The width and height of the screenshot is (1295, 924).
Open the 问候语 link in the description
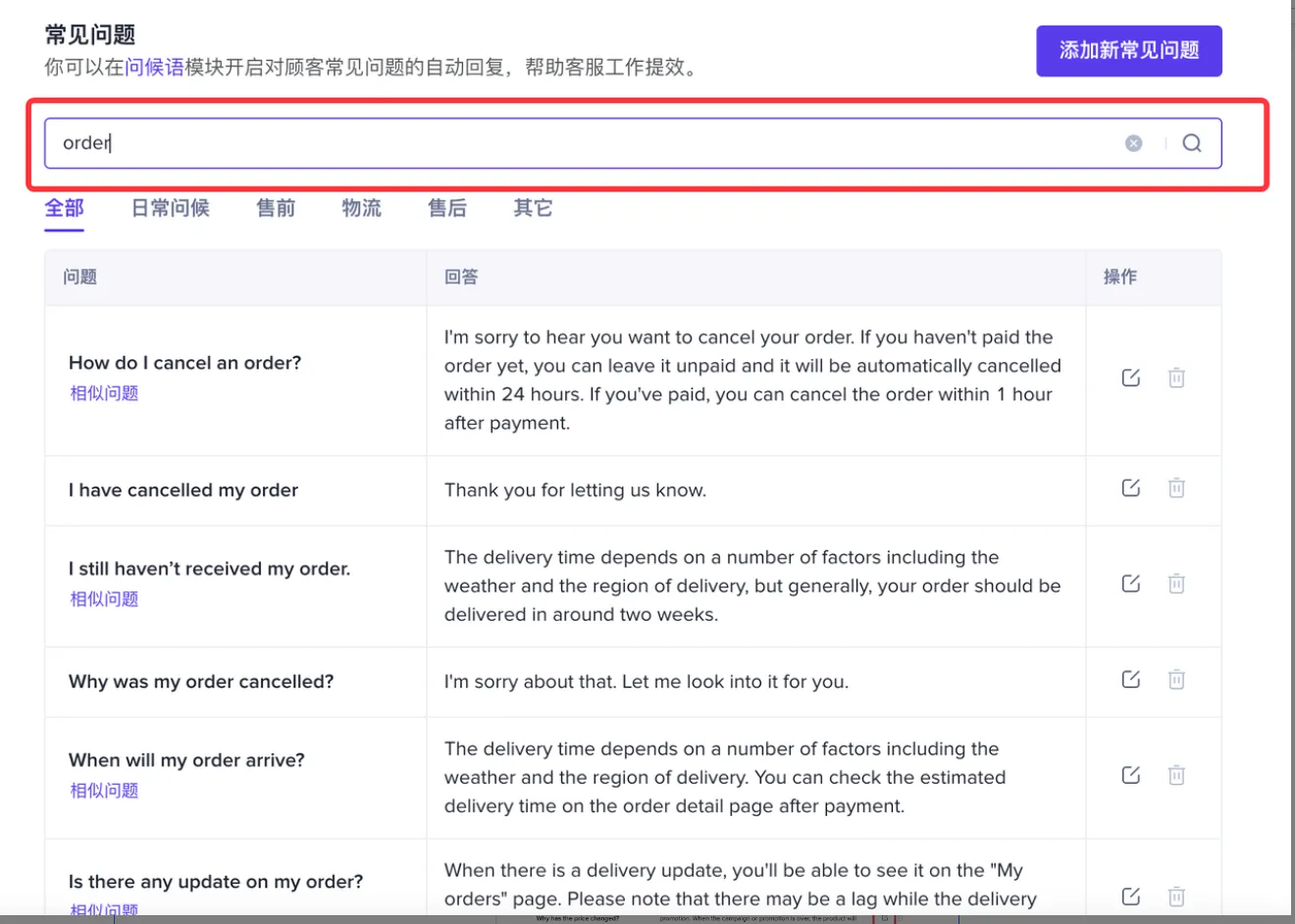(155, 68)
